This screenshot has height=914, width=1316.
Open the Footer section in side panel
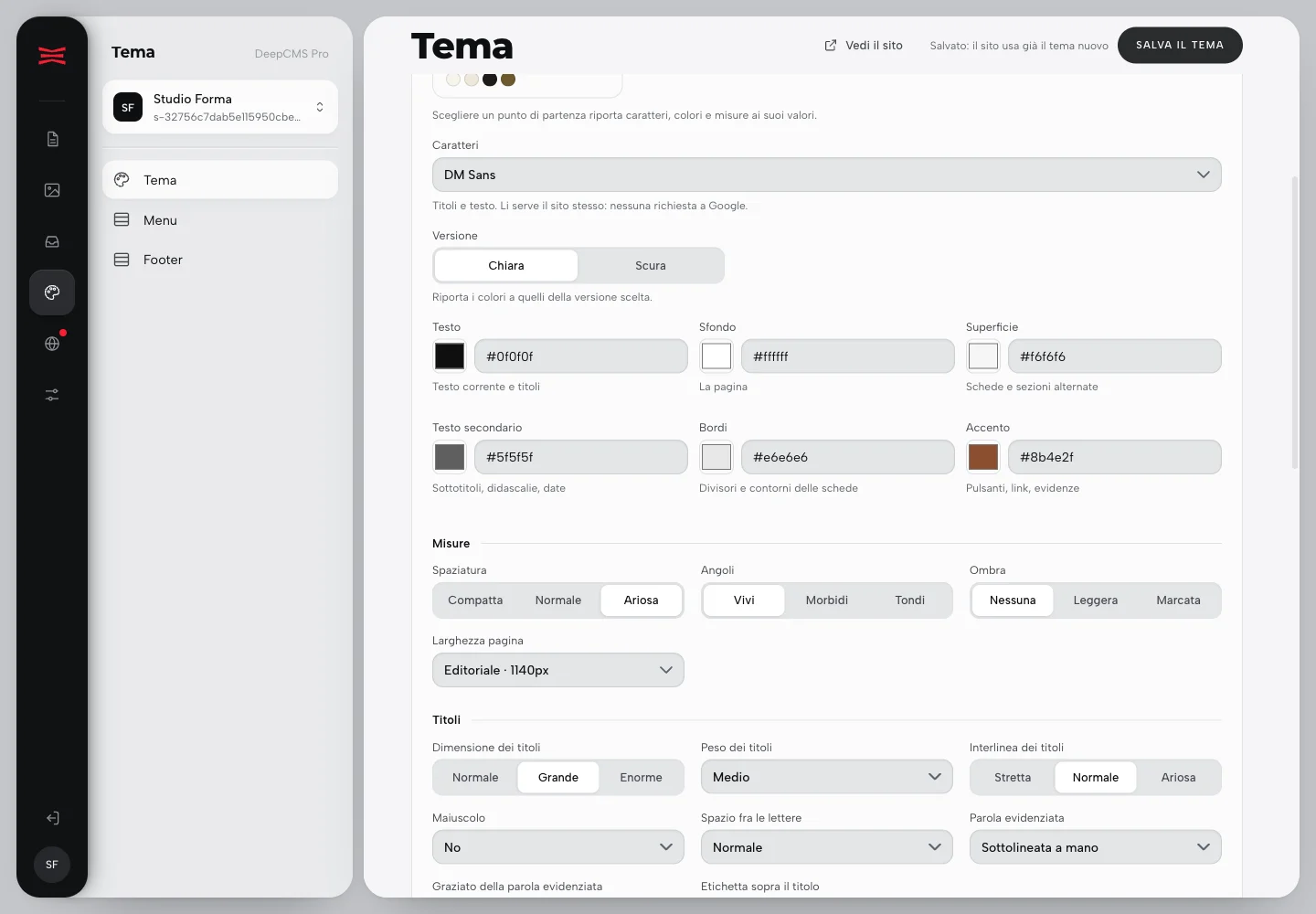220,260
